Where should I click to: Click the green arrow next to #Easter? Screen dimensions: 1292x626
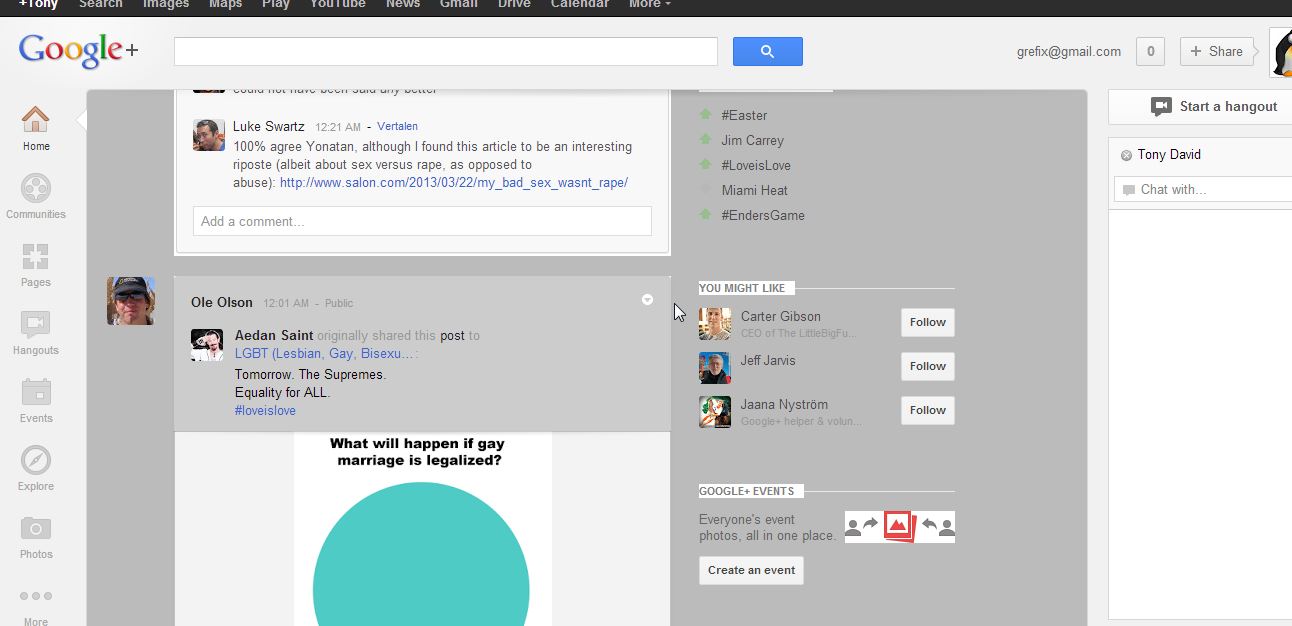[705, 114]
